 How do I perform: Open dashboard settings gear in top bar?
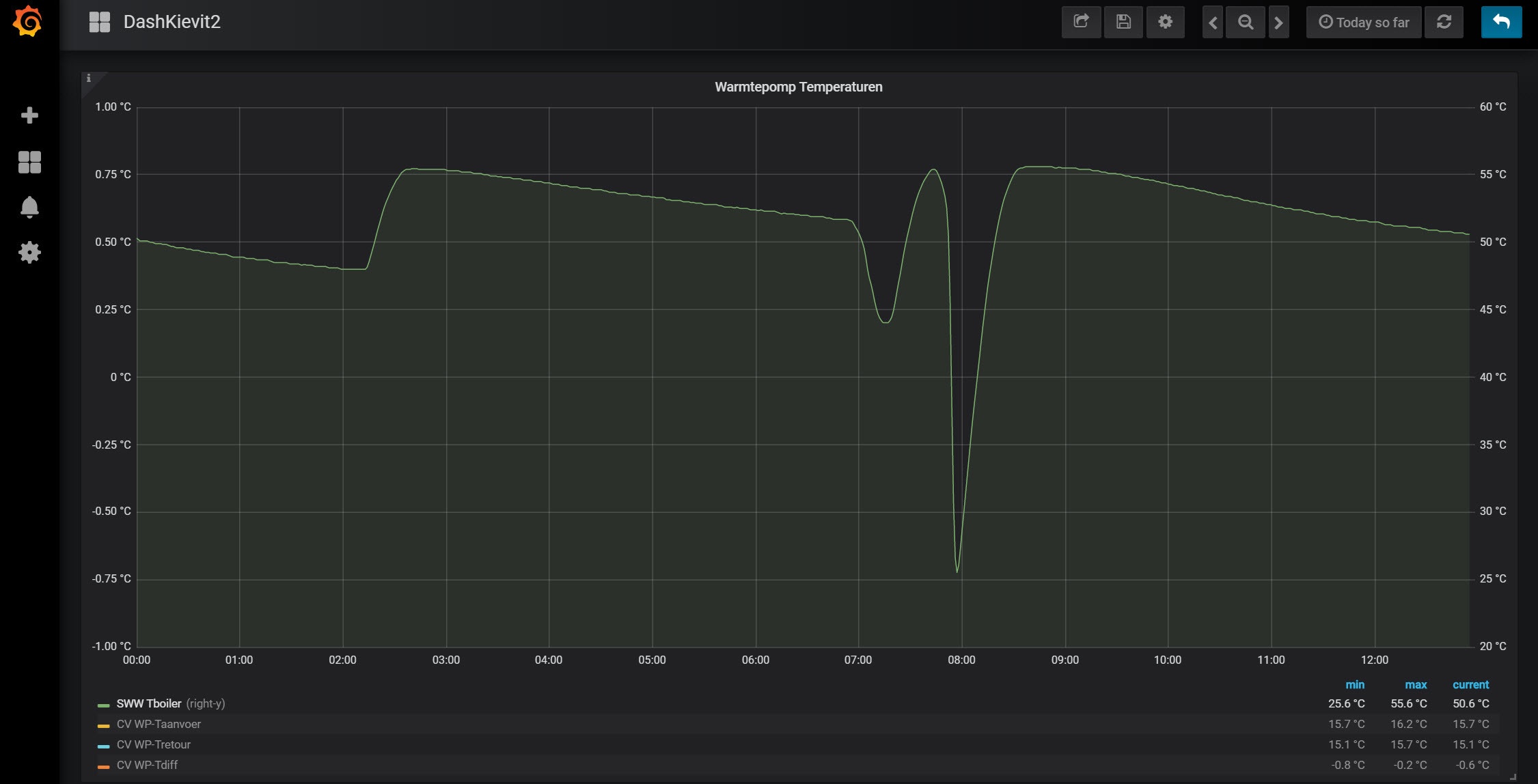pos(1165,22)
